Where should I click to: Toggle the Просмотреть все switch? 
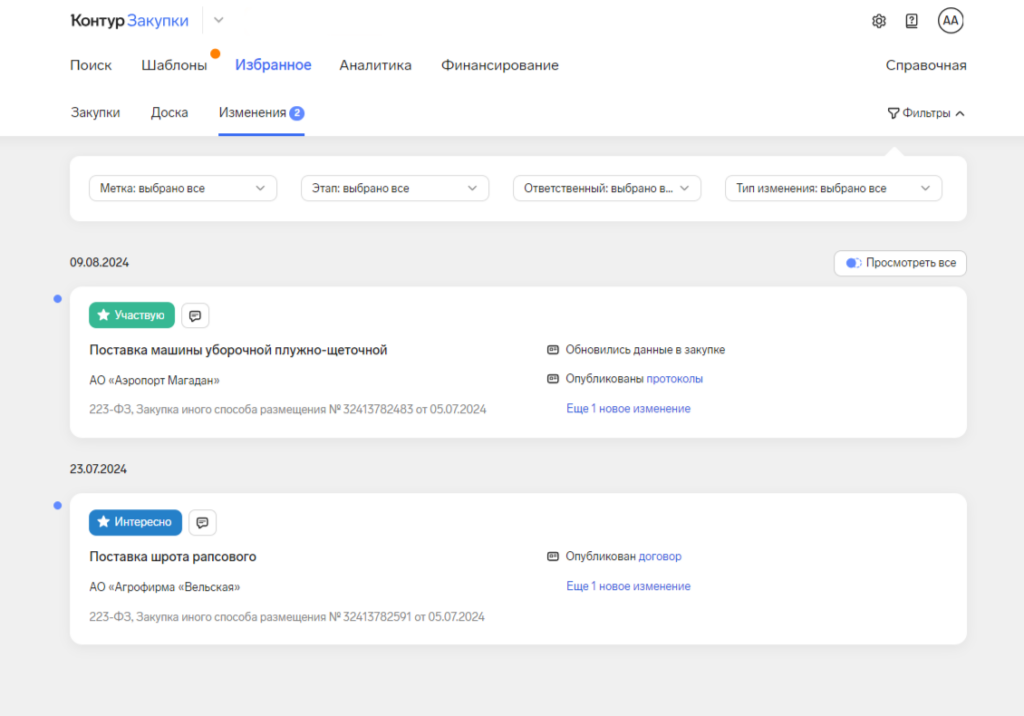[x=853, y=263]
